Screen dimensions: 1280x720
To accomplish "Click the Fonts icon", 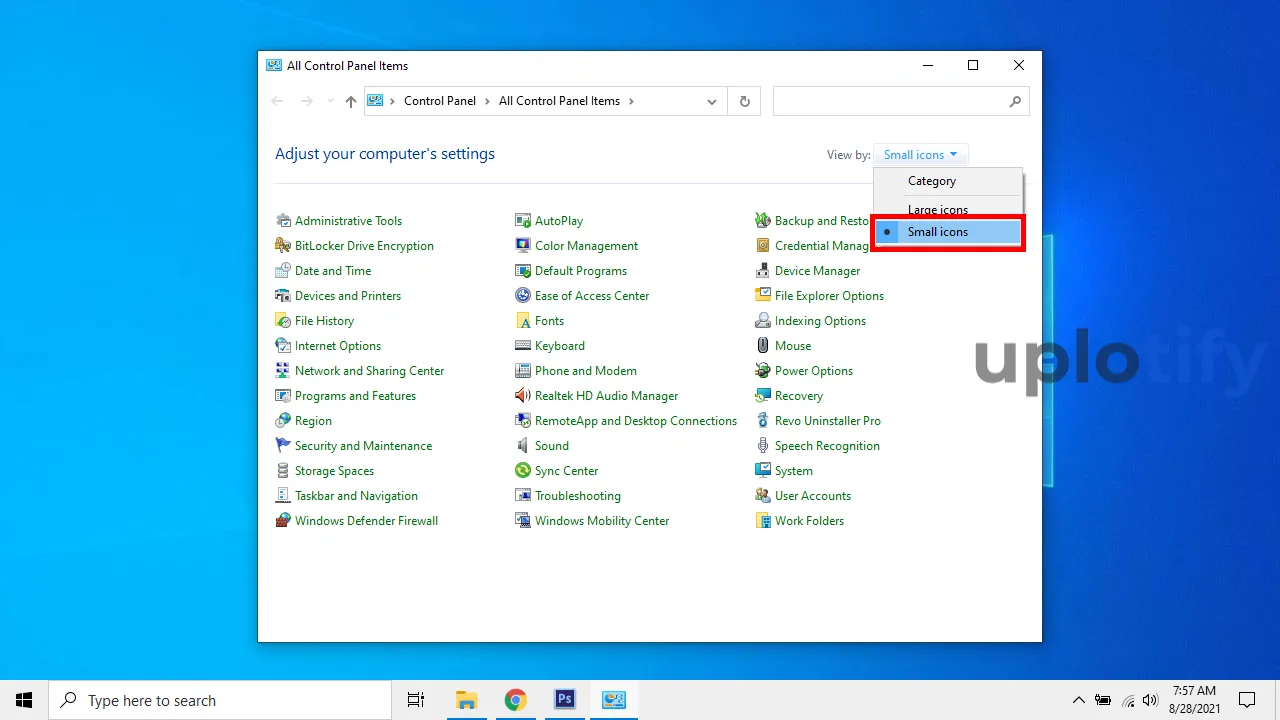I will click(x=523, y=321).
